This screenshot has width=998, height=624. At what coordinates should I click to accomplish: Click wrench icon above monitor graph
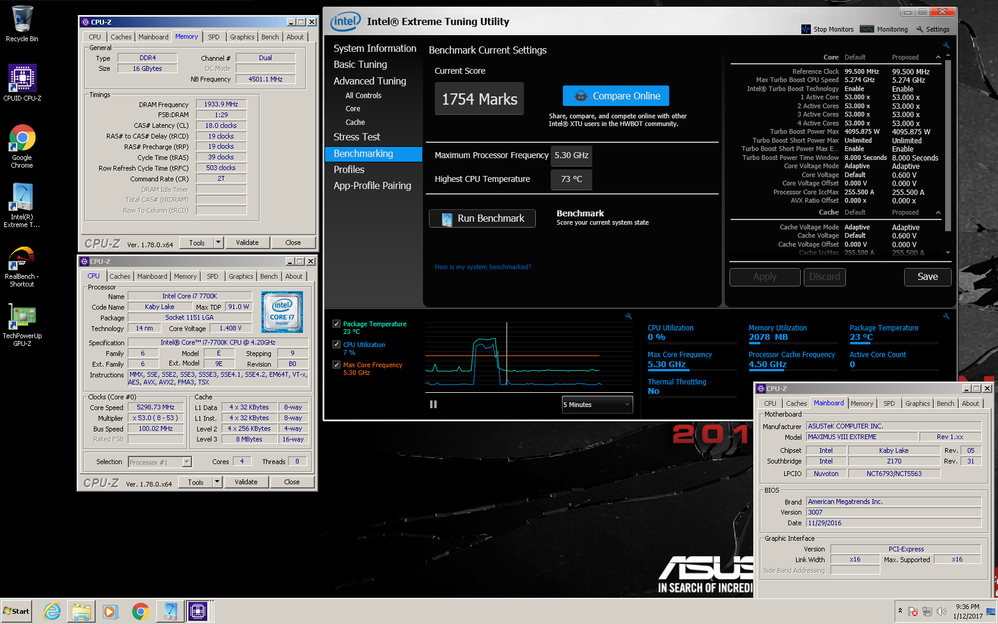(628, 316)
